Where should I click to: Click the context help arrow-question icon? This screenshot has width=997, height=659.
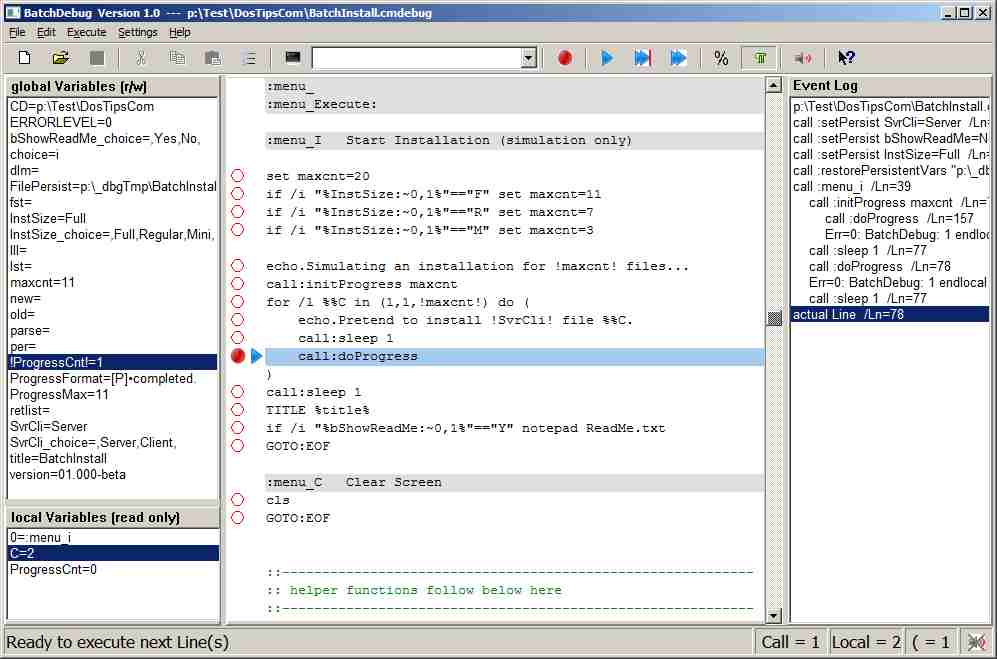pyautogui.click(x=846, y=58)
